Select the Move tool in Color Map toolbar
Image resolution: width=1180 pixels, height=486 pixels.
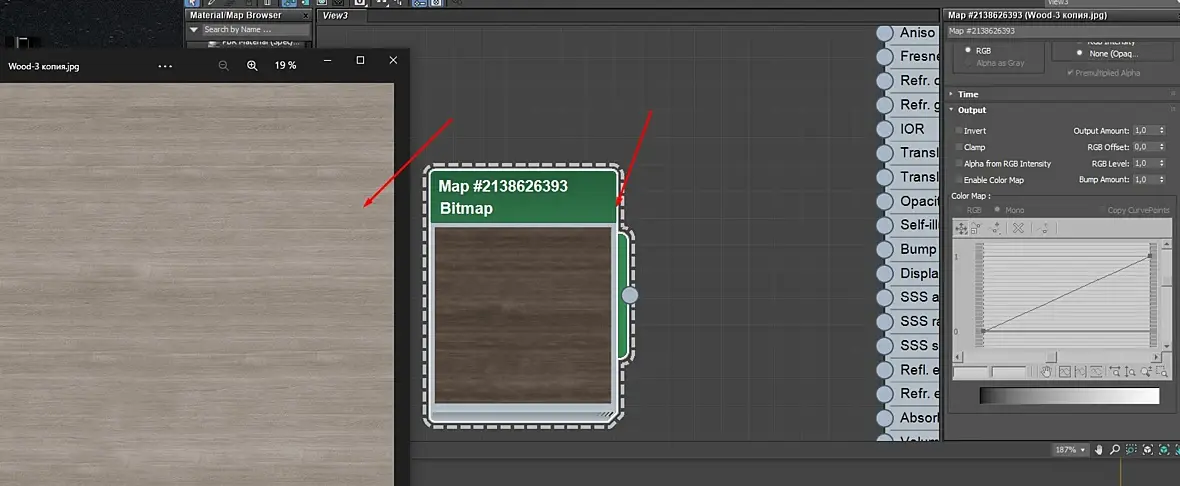[x=962, y=228]
